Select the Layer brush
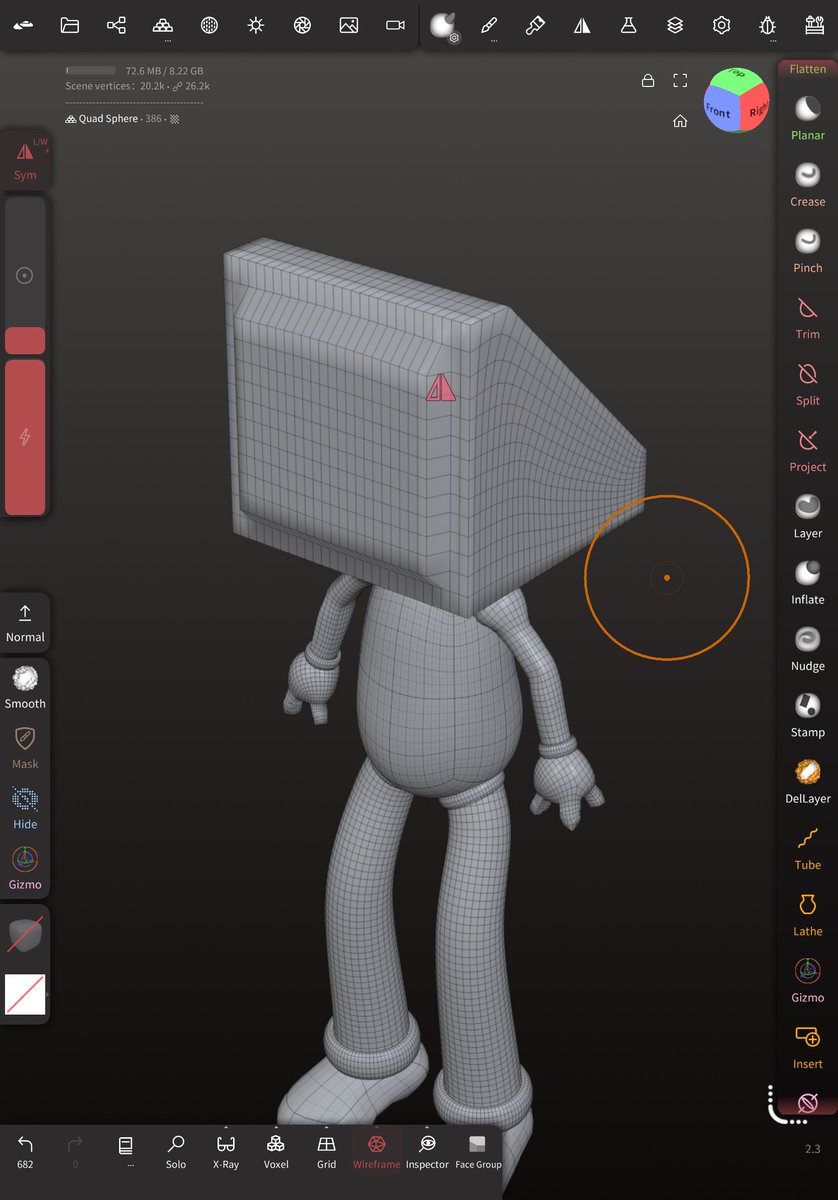Screen dimensions: 838x1200 [x=808, y=516]
